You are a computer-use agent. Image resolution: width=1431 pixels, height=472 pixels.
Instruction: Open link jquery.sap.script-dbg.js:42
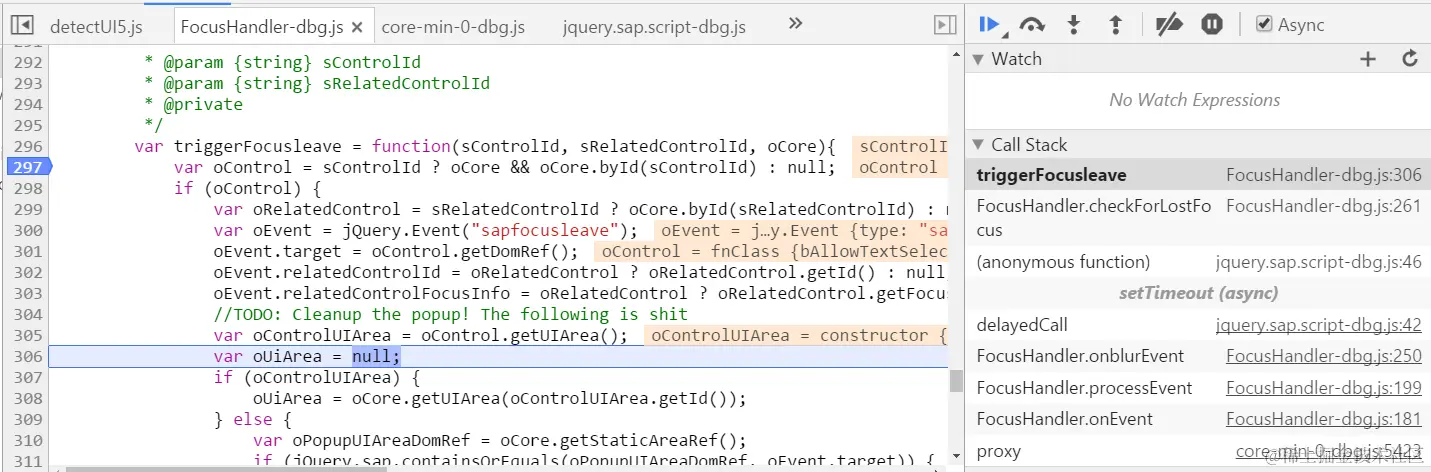tap(1318, 325)
